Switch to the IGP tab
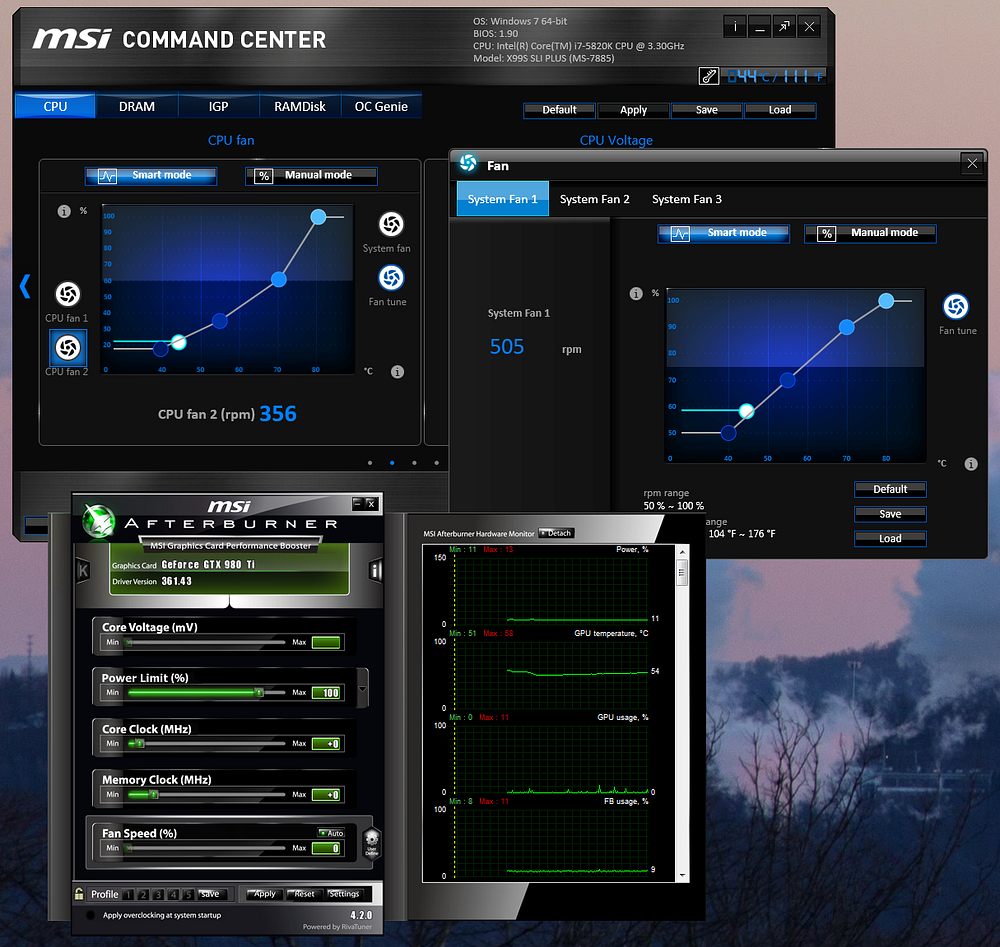This screenshot has height=947, width=1000. (218, 106)
